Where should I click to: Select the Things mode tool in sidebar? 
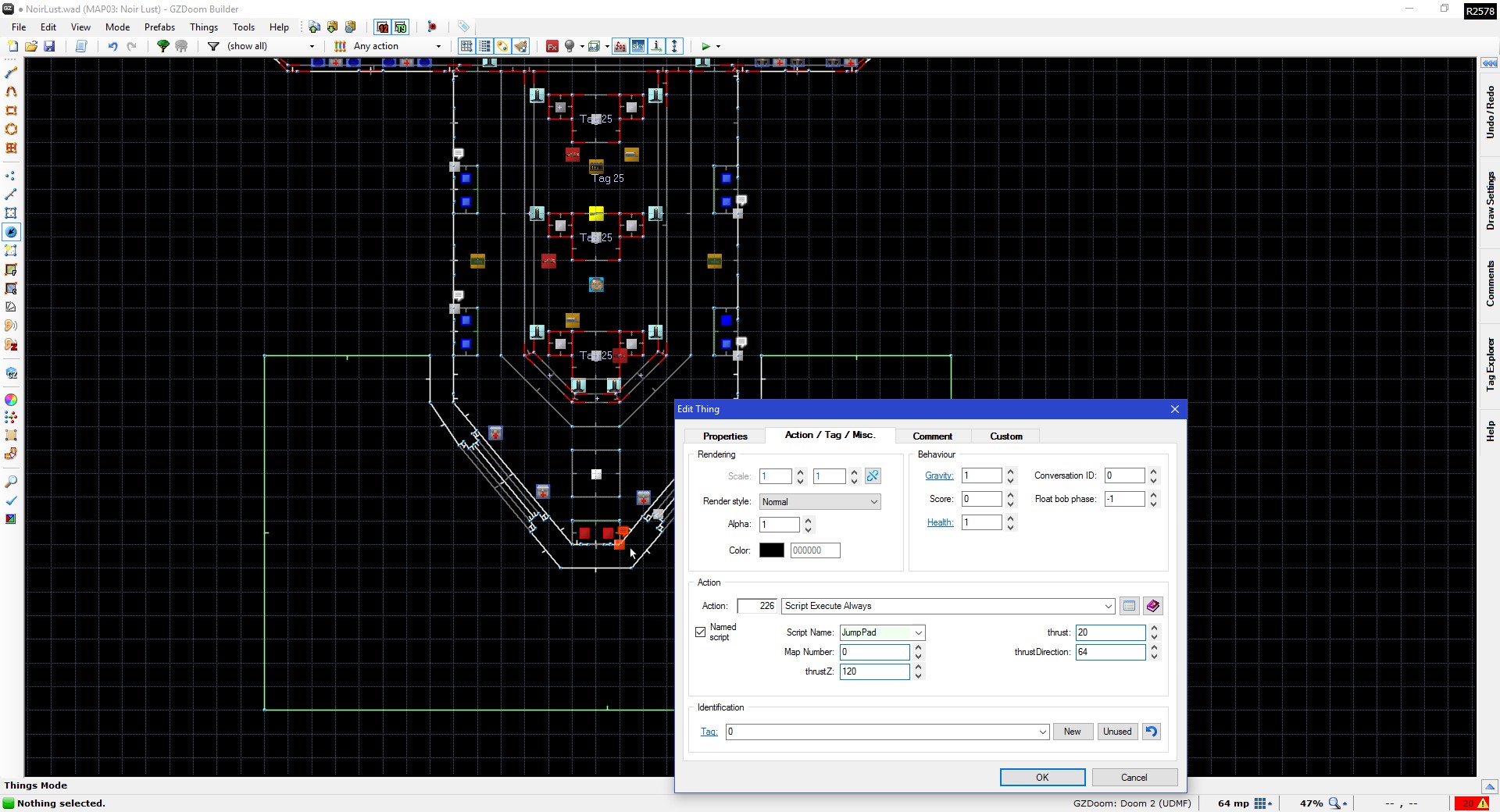pyautogui.click(x=11, y=232)
